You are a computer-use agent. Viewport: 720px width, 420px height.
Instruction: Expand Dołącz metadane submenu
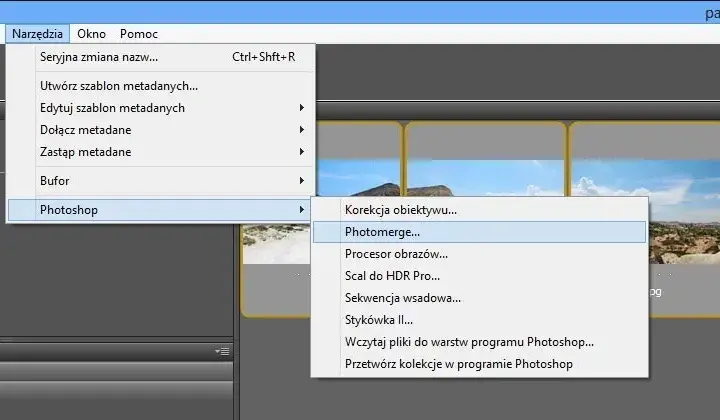[x=161, y=130]
